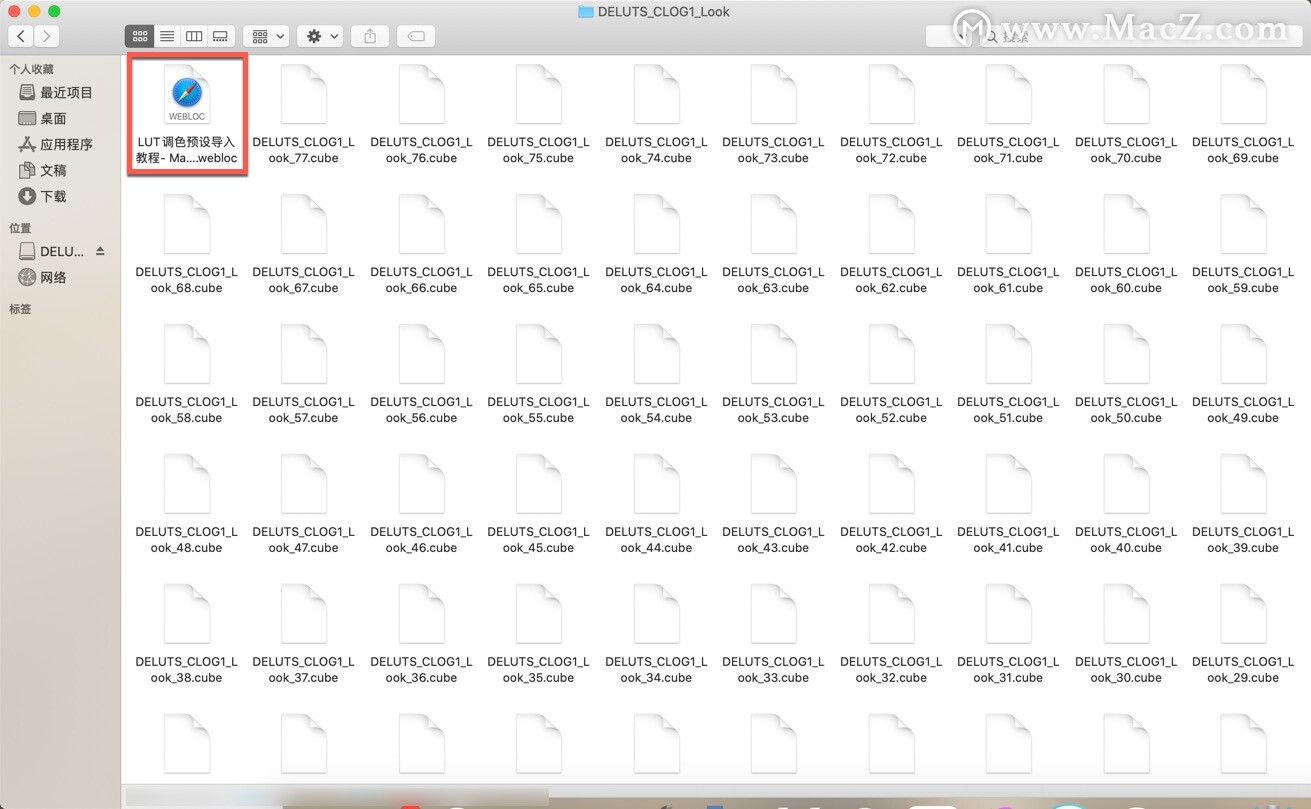Select file icon DELUTS_CLOG1_Look_65.cube
The width and height of the screenshot is (1311, 809).
pyautogui.click(x=539, y=226)
